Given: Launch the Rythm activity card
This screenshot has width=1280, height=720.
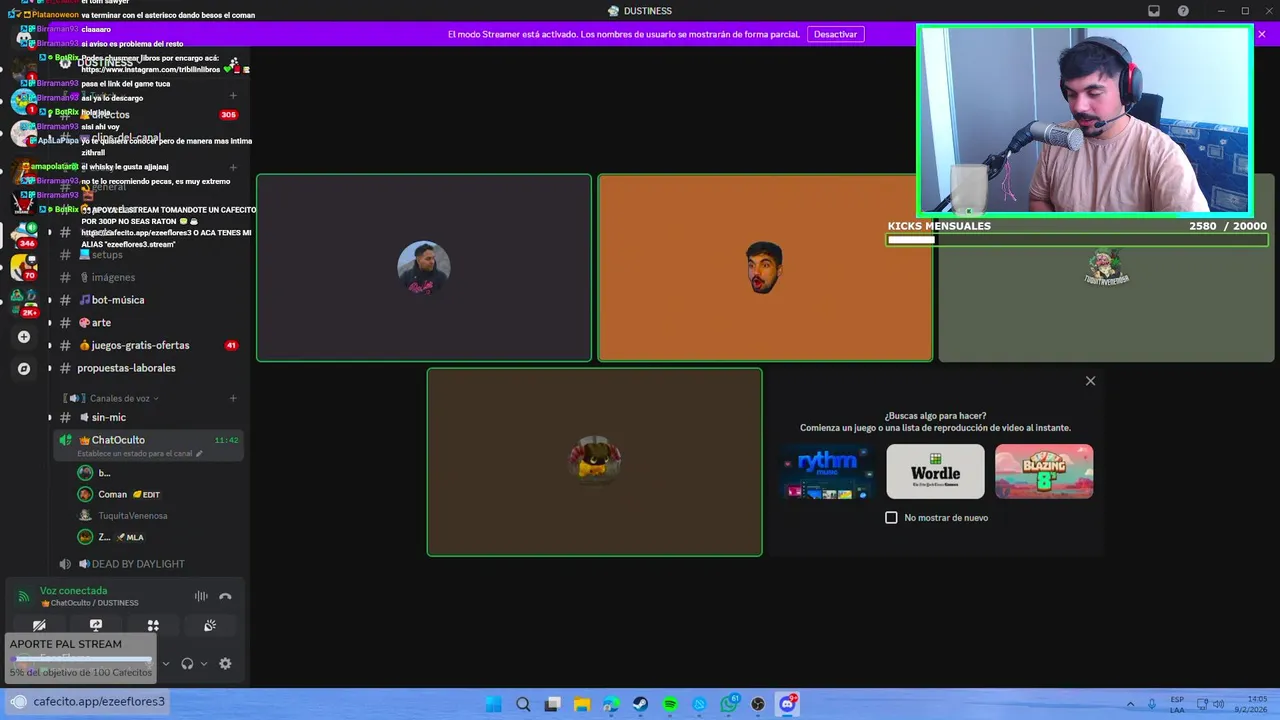Looking at the screenshot, I should click(827, 471).
